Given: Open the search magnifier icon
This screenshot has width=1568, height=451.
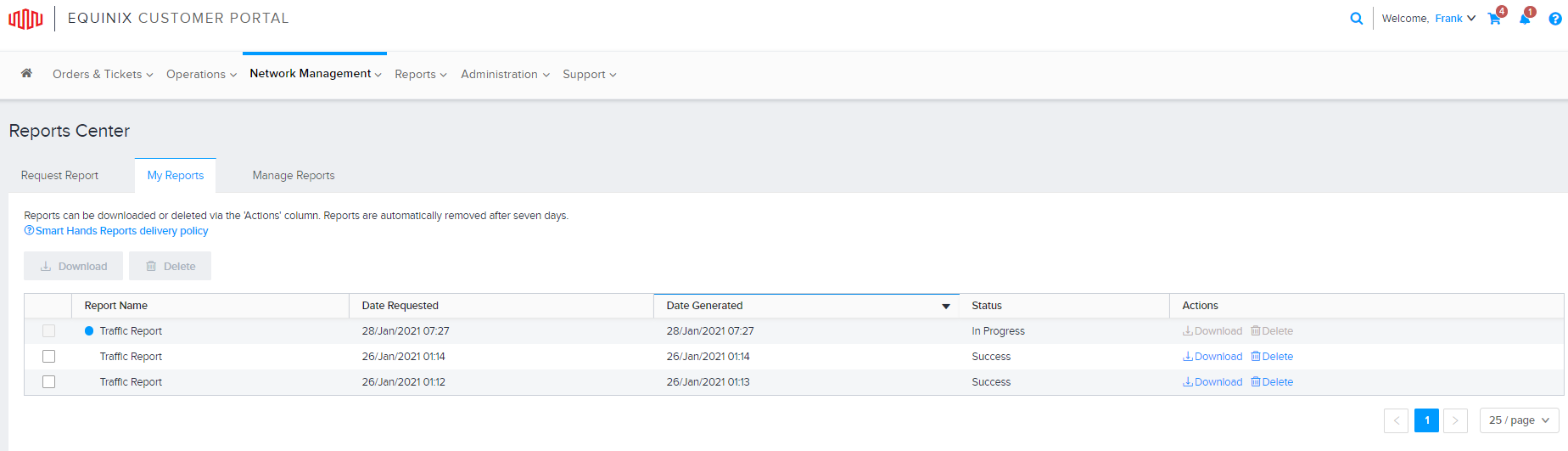Looking at the screenshot, I should tap(1357, 19).
